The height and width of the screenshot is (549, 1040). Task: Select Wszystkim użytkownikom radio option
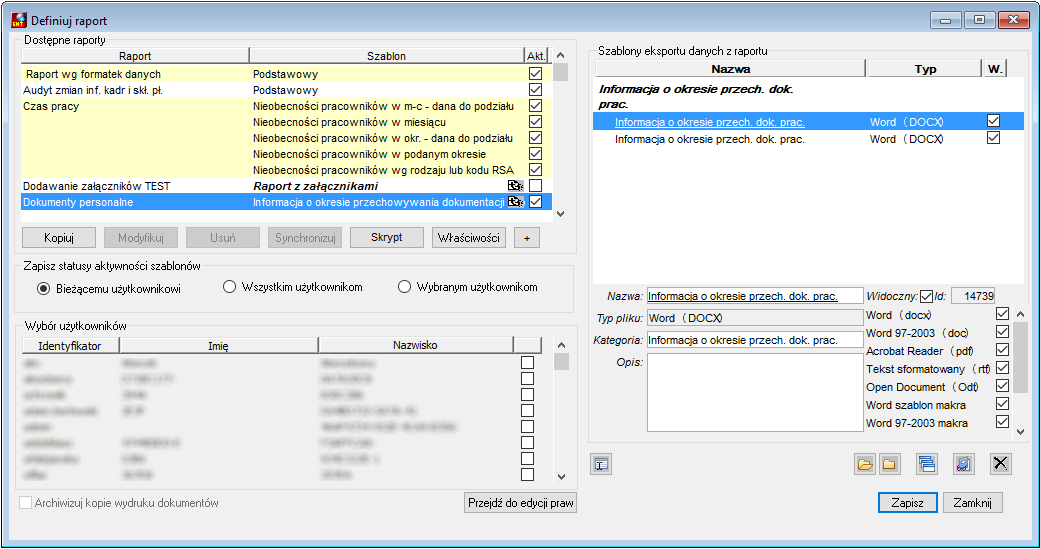(229, 287)
